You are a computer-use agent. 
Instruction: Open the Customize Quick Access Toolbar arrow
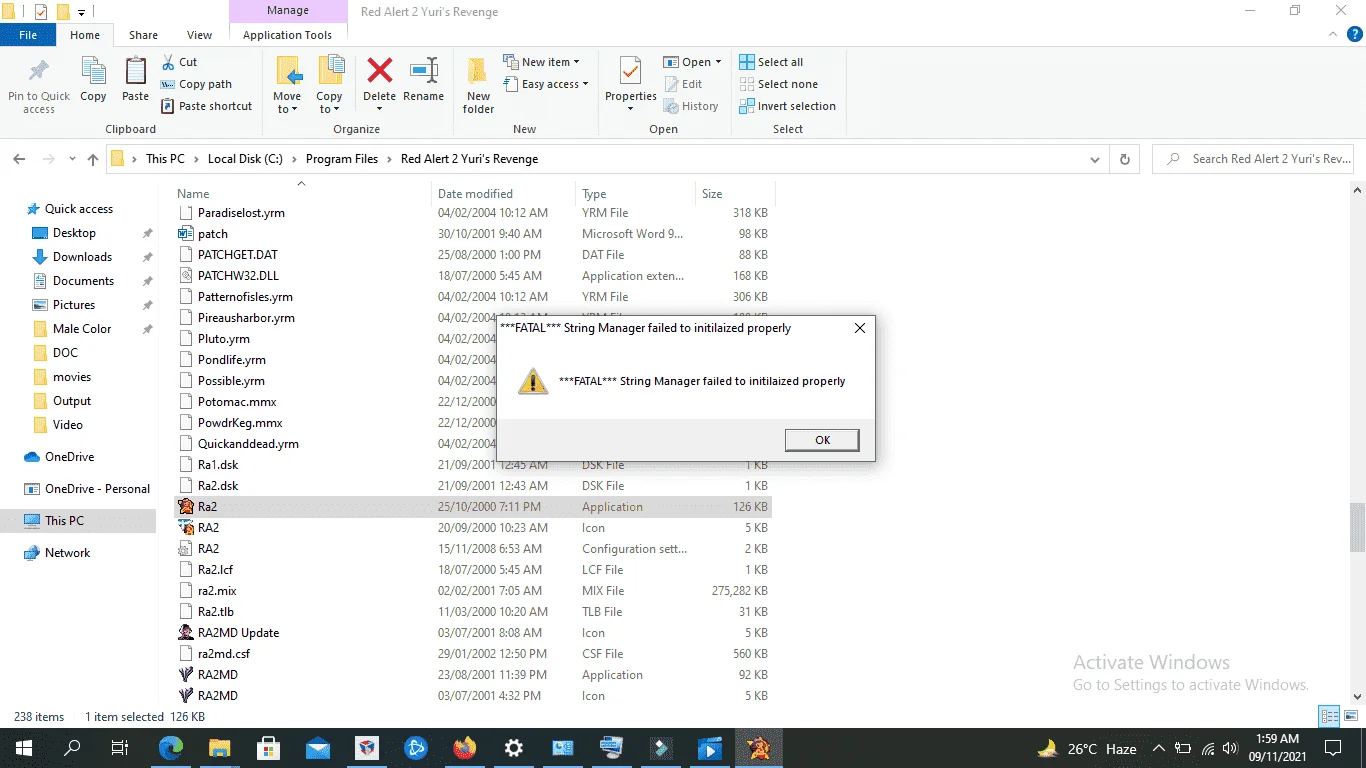pos(82,13)
